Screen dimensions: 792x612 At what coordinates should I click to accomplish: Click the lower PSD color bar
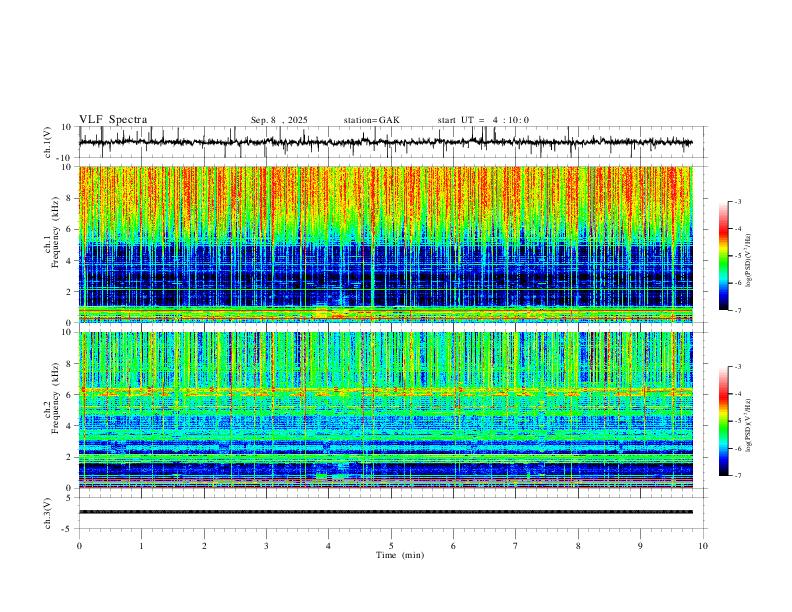724,421
